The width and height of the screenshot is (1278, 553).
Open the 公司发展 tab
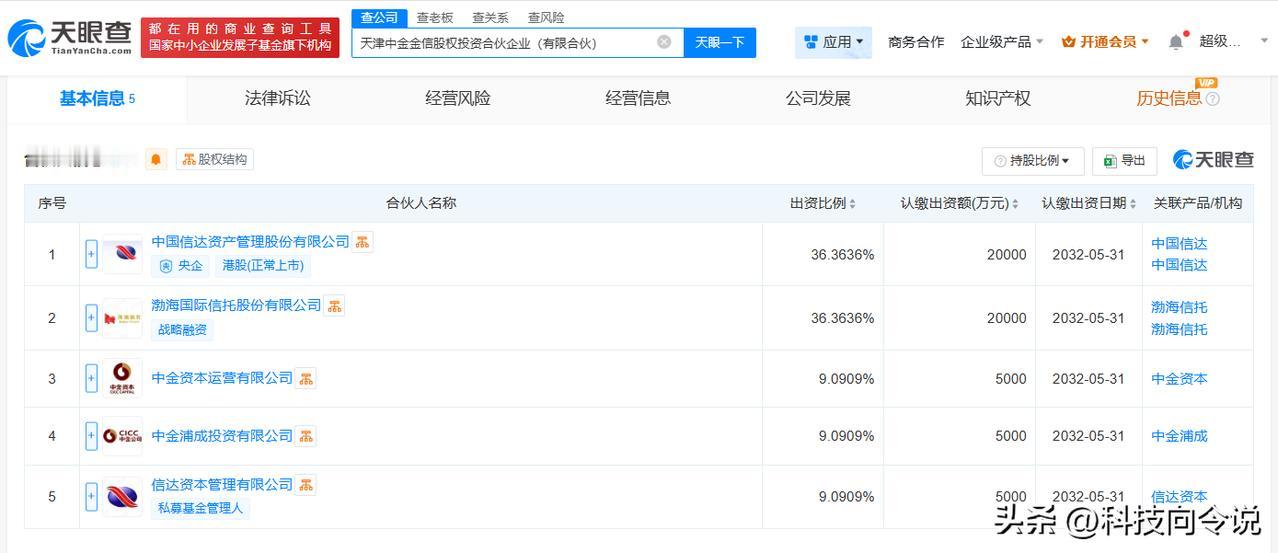pos(818,98)
